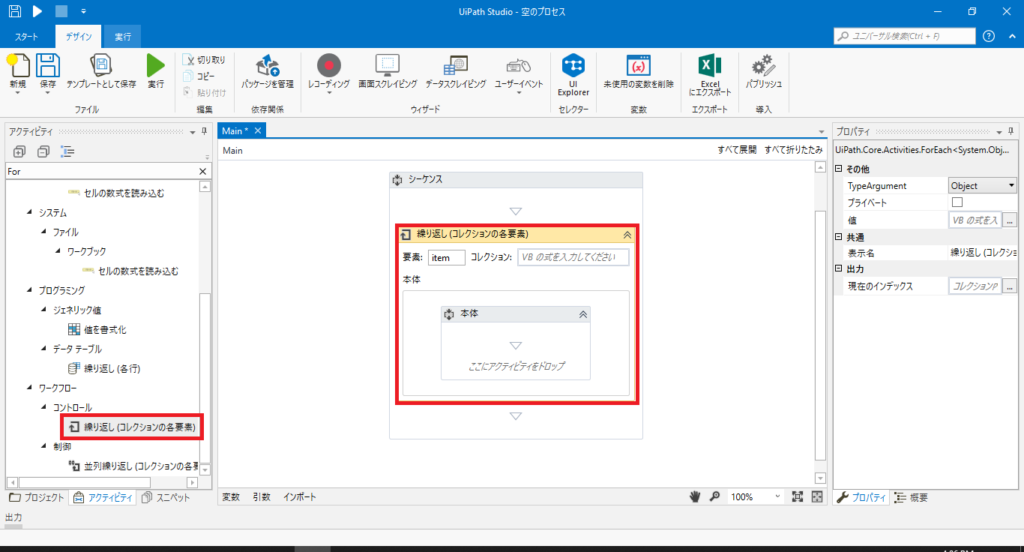Collapse the ワークフロー tree node
This screenshot has height=552, width=1024.
pyautogui.click(x=29, y=387)
